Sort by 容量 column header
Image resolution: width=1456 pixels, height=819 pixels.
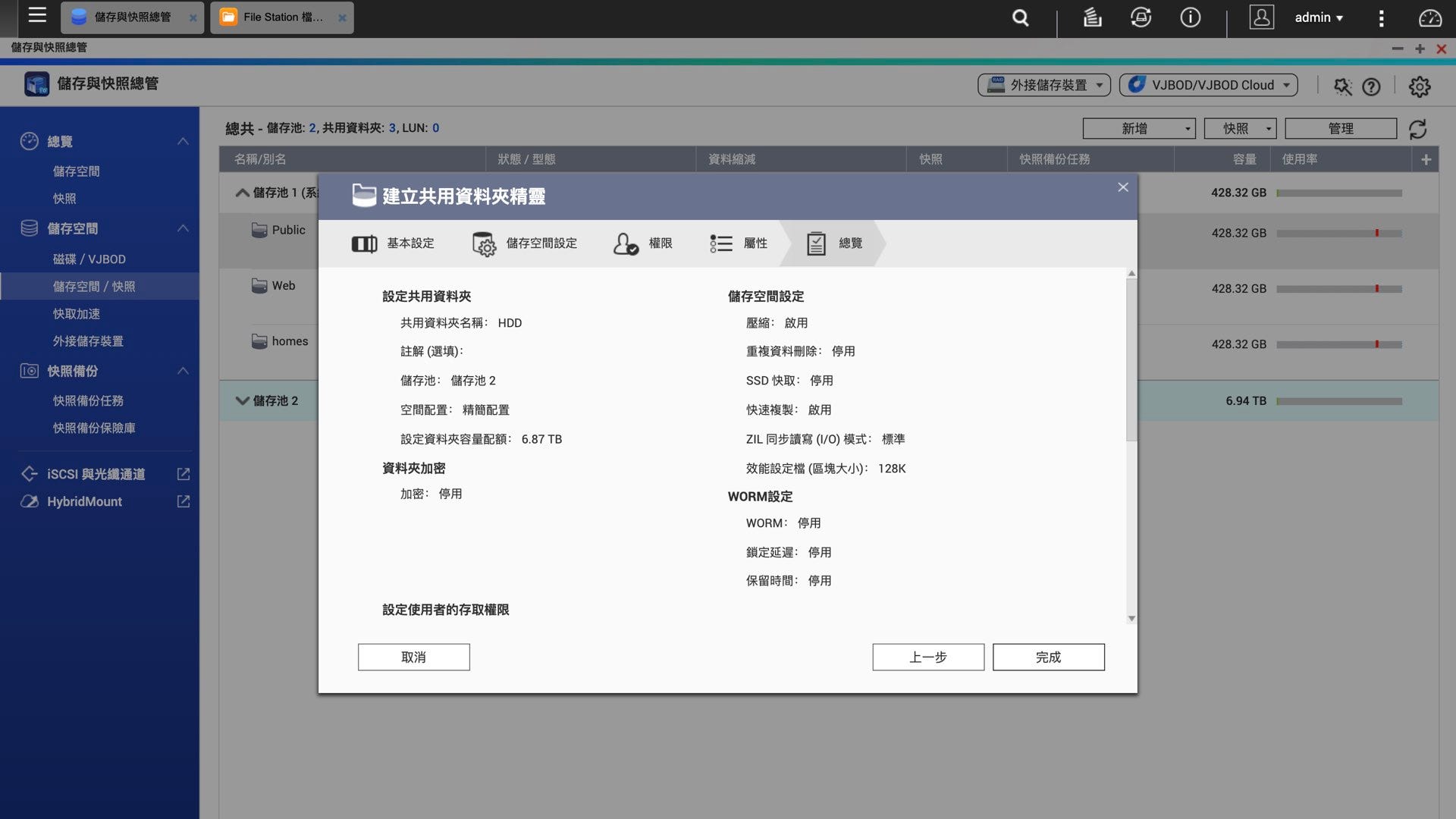point(1244,159)
